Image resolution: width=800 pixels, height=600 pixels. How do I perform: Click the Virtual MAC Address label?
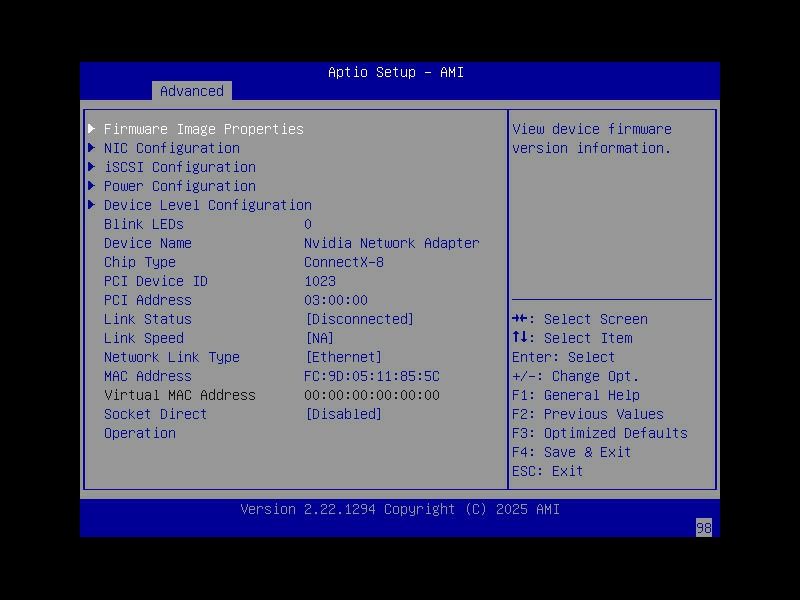tap(180, 395)
